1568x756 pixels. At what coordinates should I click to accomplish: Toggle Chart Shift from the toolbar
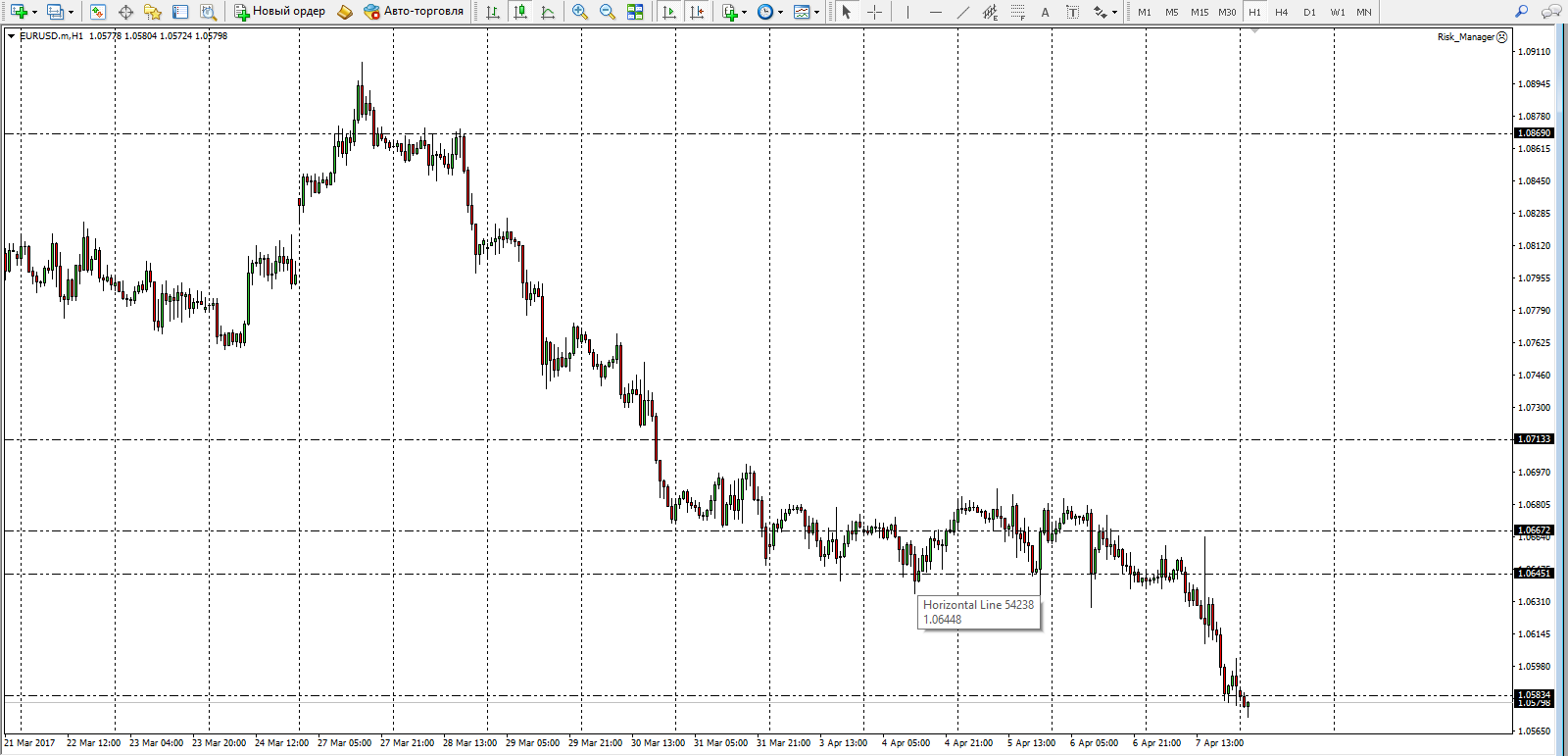point(697,12)
